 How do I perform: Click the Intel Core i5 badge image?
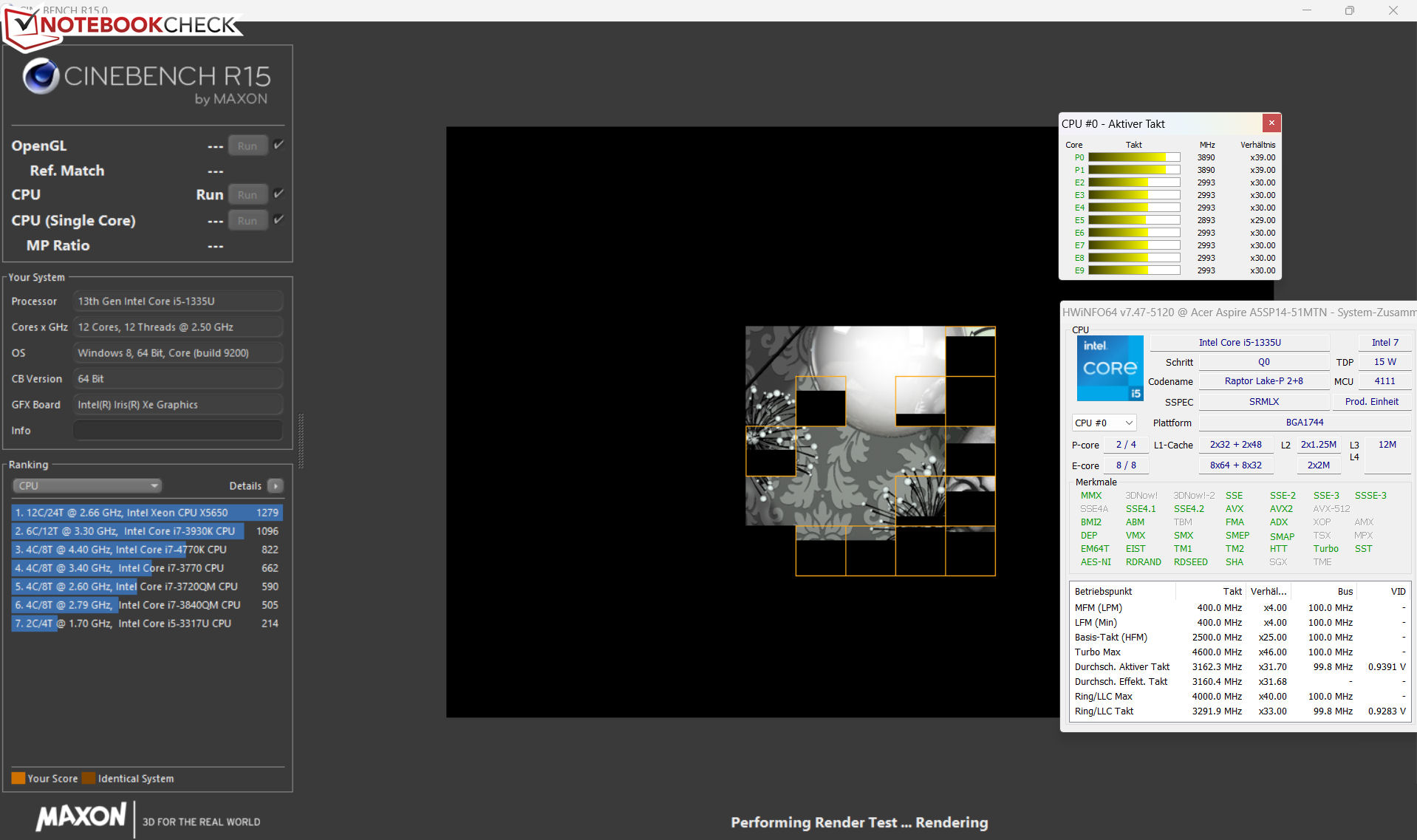click(1110, 368)
